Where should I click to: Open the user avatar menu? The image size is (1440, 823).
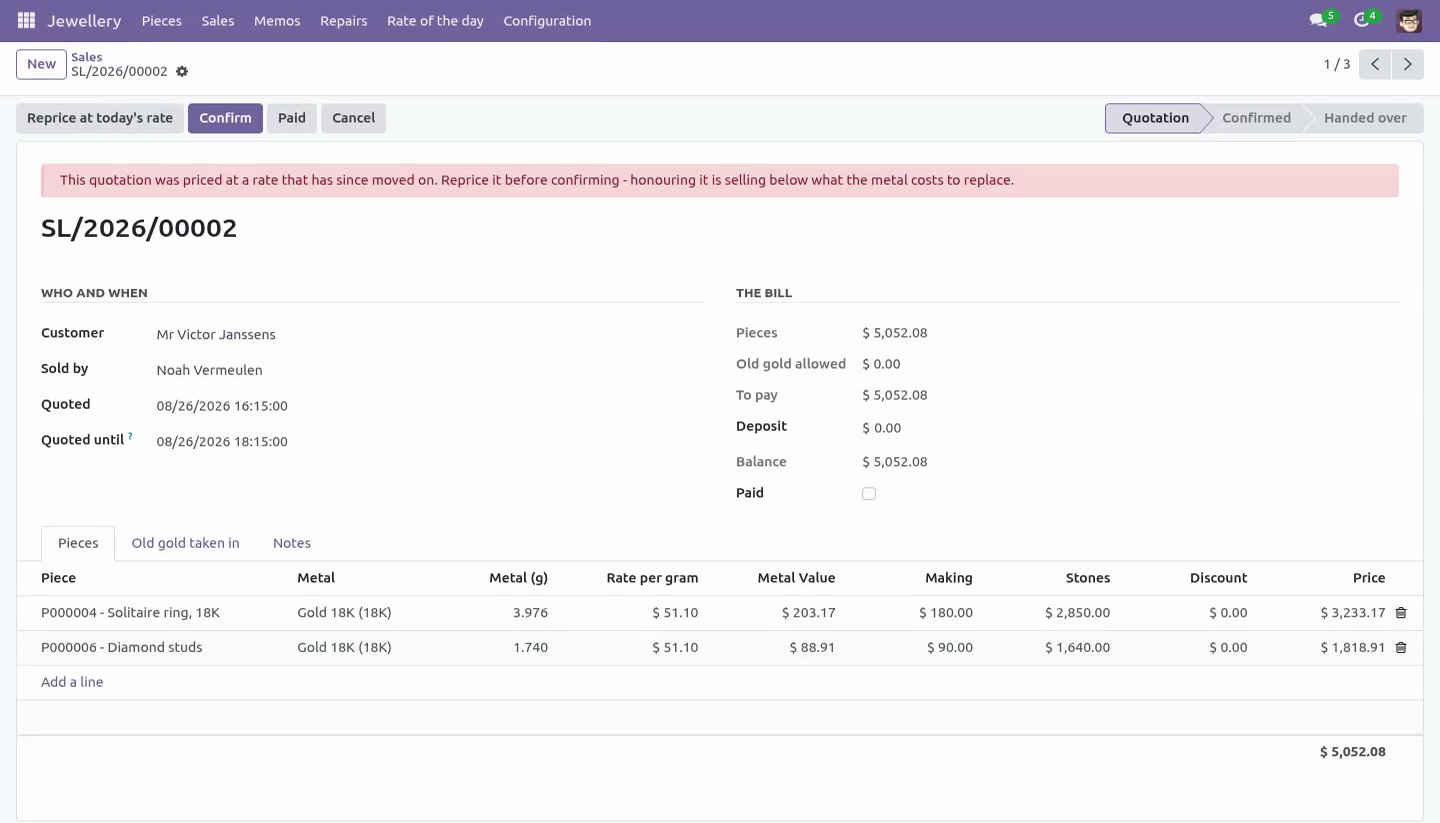click(1409, 20)
